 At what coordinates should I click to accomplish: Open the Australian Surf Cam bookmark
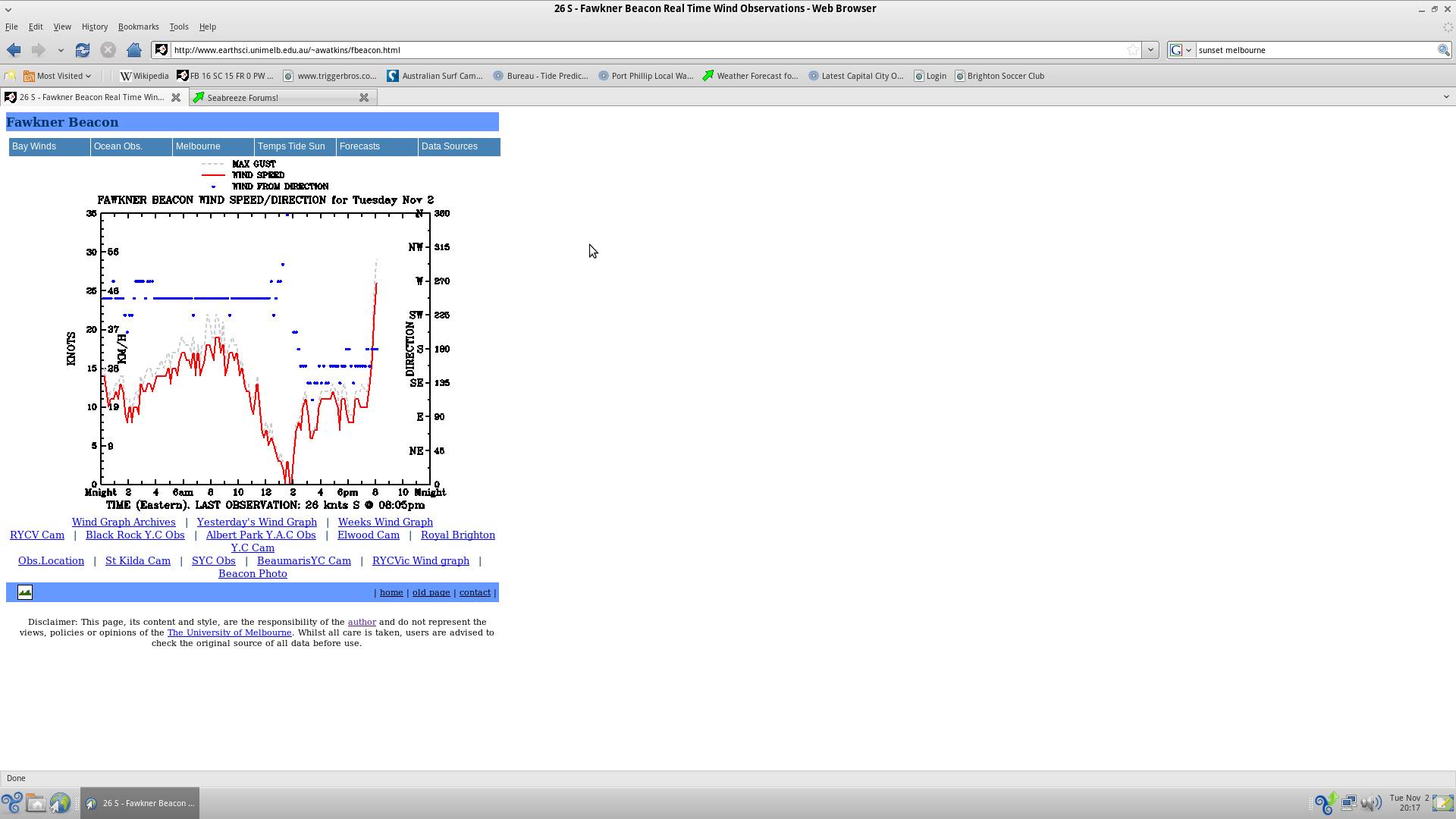pyautogui.click(x=436, y=76)
